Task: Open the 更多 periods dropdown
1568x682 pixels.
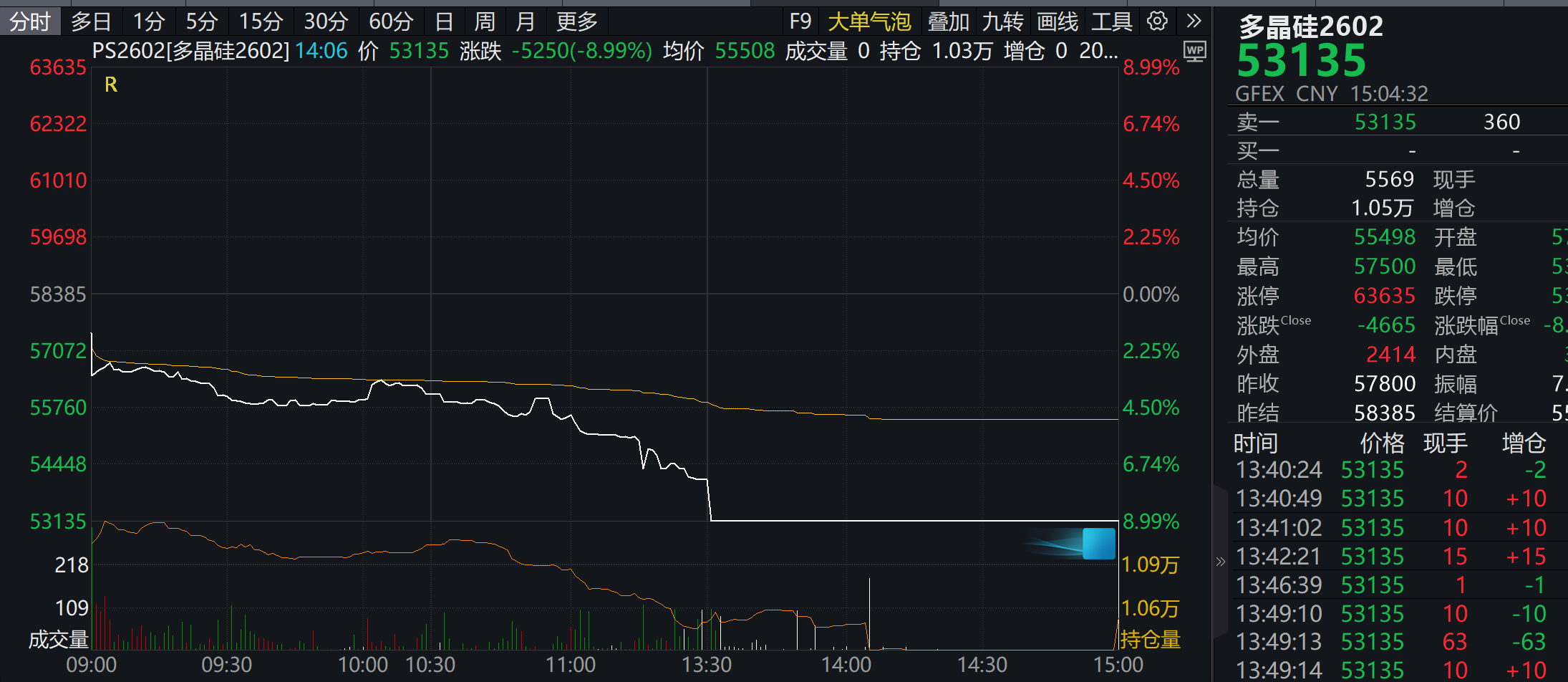Action: point(576,22)
